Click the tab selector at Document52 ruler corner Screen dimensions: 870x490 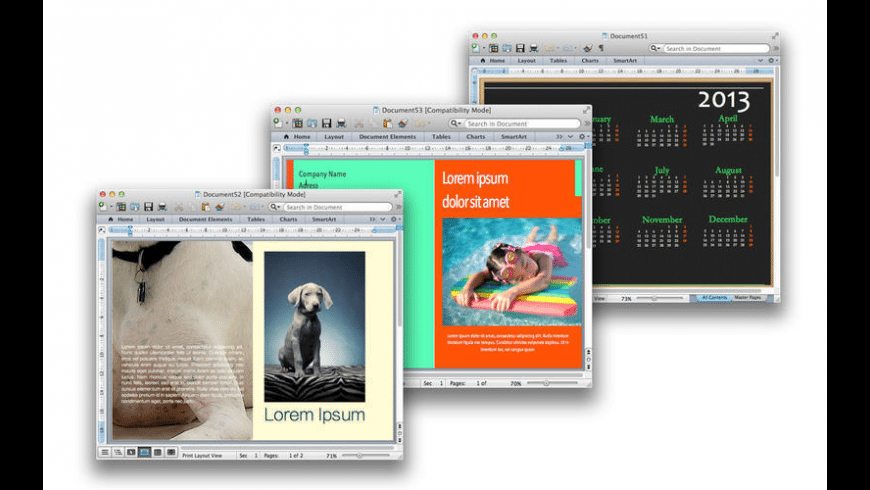click(x=102, y=230)
